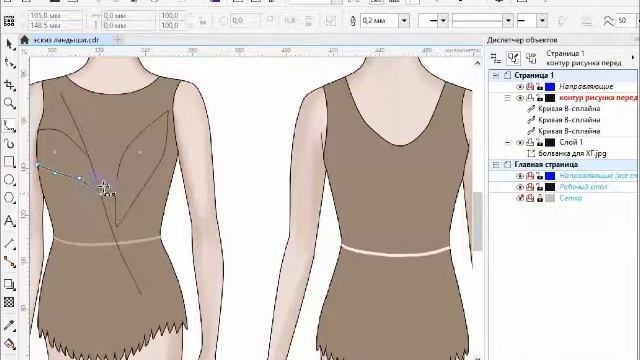Image resolution: width=640 pixels, height=360 pixels.
Task: Select first Кривая В-сплайна object
Action: 569,109
